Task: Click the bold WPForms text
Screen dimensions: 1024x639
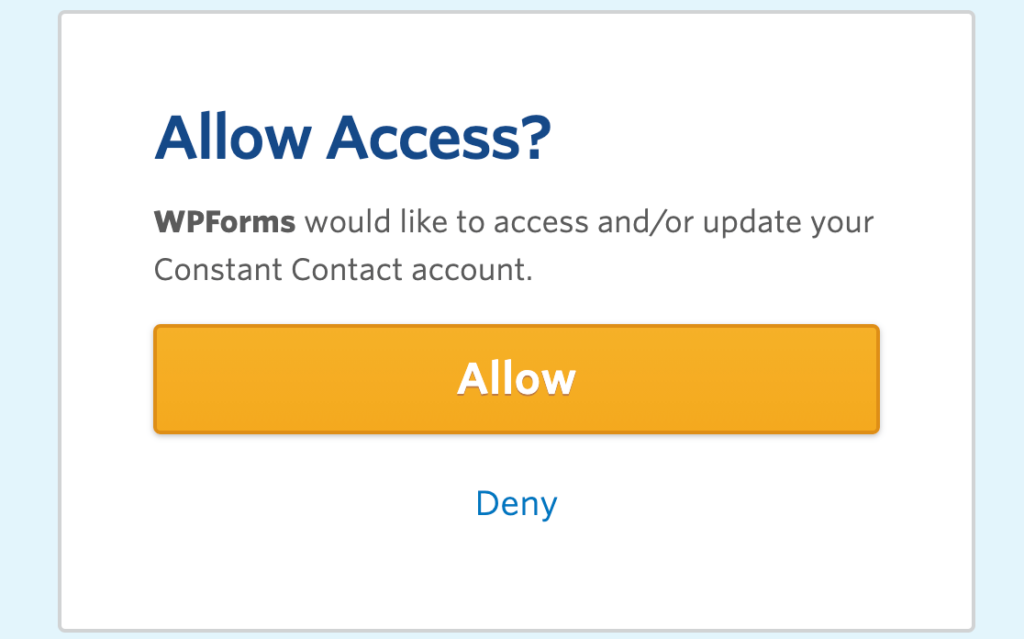Action: coord(222,221)
